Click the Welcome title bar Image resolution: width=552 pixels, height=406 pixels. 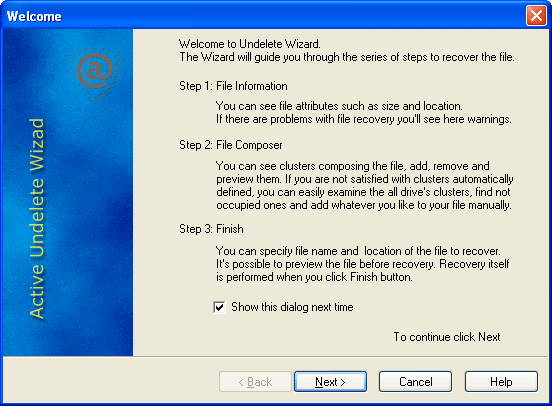(264, 16)
